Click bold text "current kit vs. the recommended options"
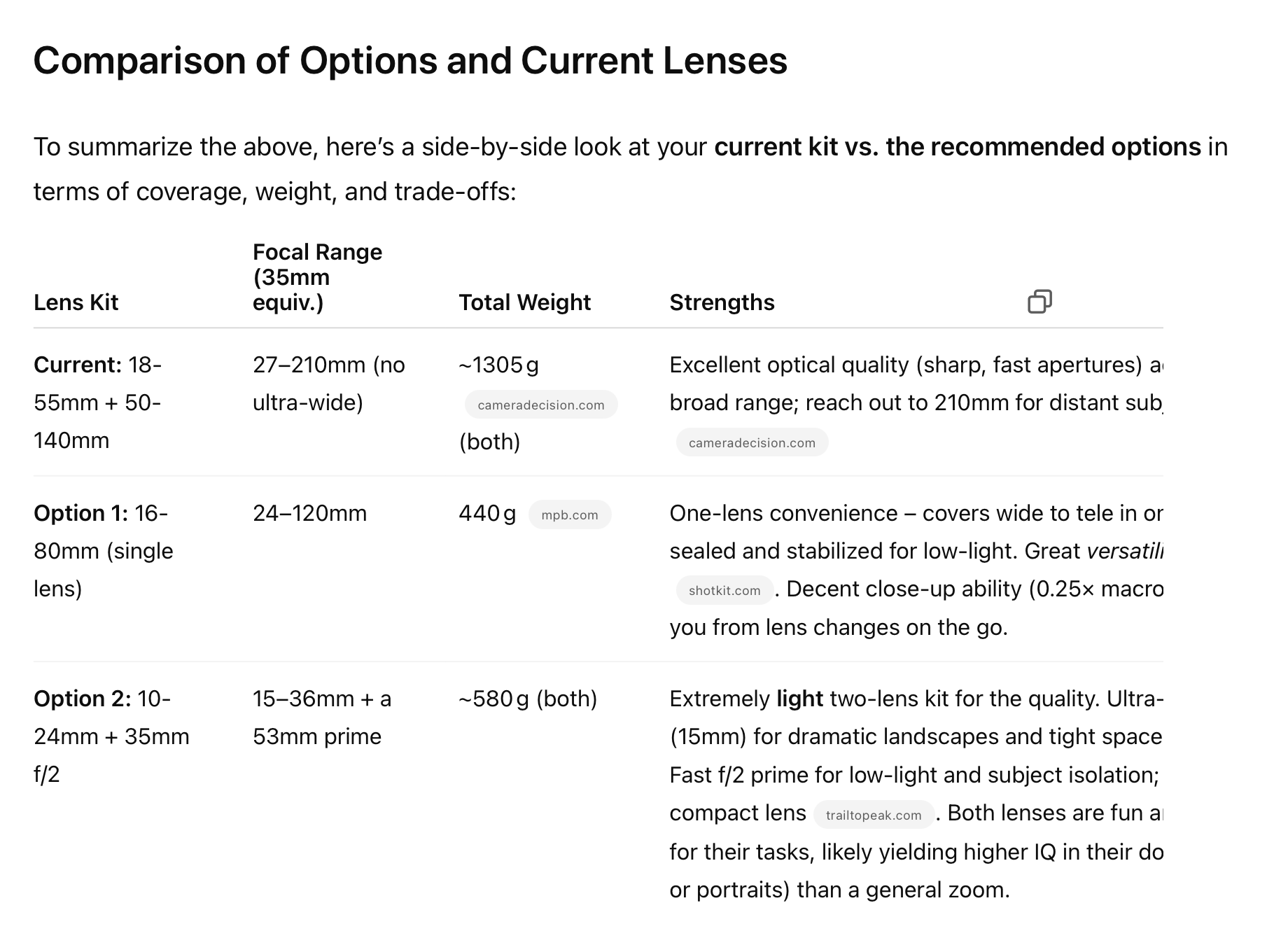Screen dimensions: 1274x952 pyautogui.click(x=957, y=147)
